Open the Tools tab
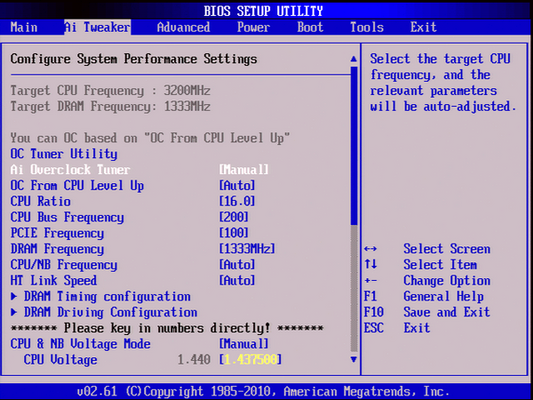Image resolution: width=533 pixels, height=400 pixels. pos(367,27)
